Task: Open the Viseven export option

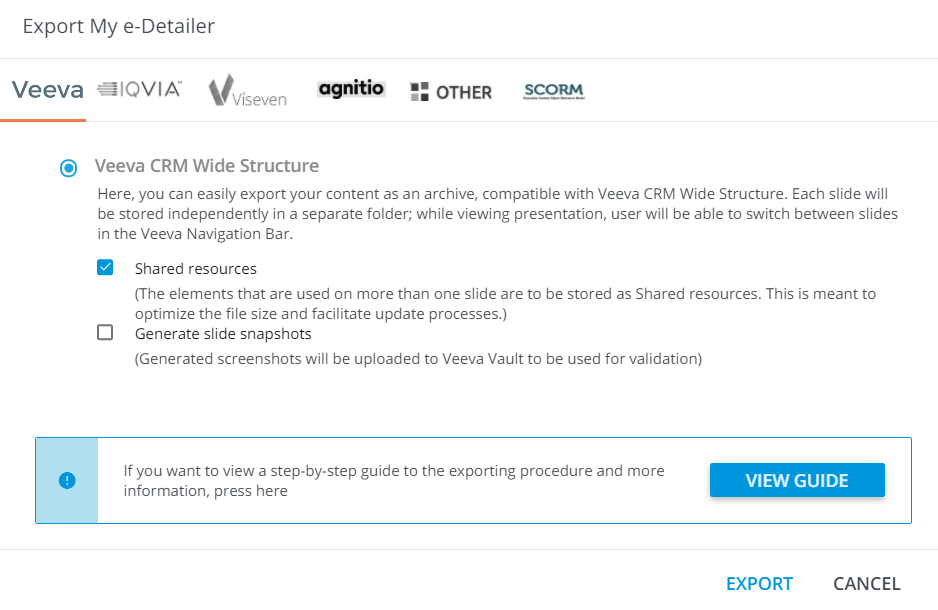Action: (247, 91)
